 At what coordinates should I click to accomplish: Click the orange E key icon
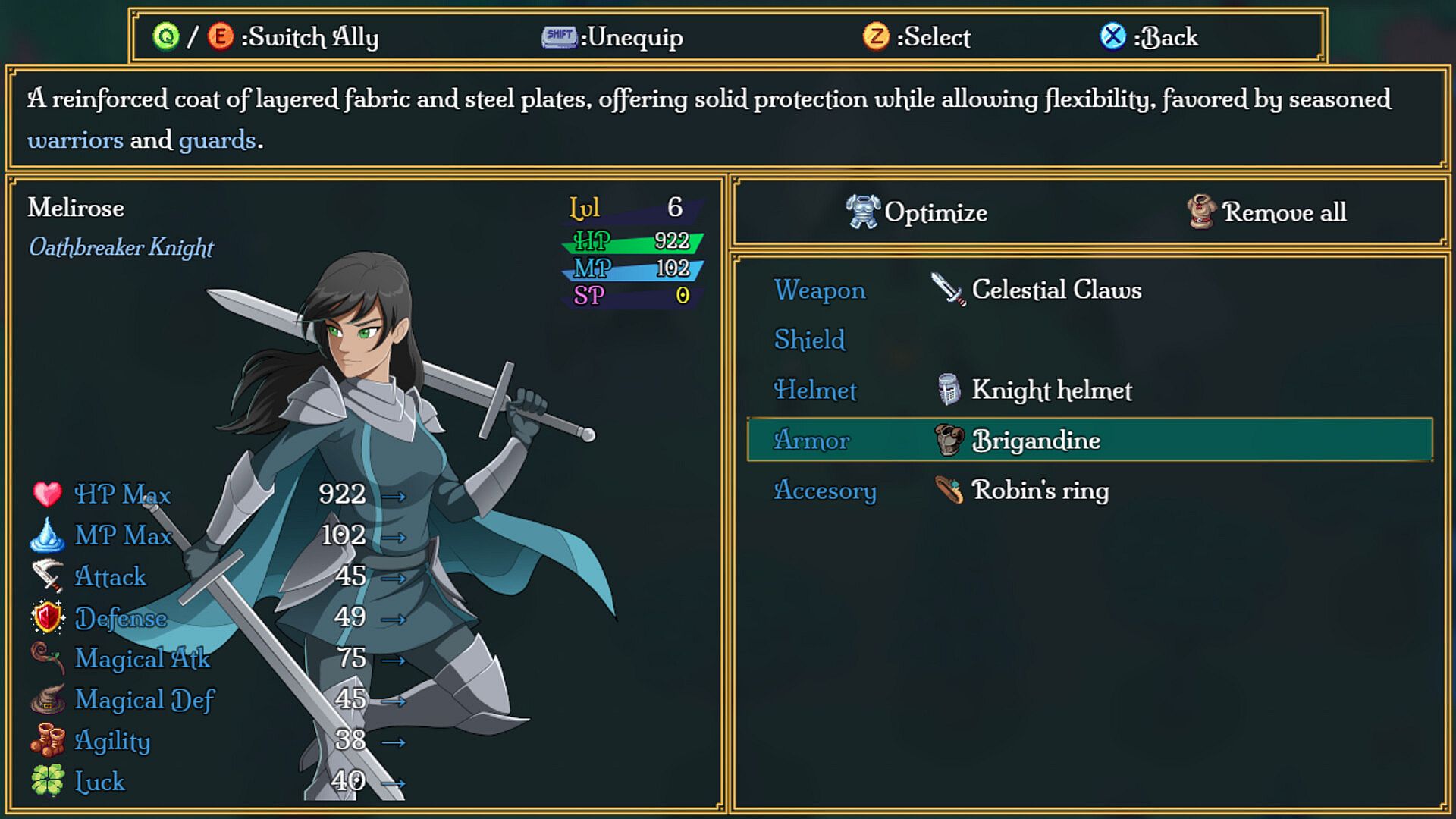(x=221, y=36)
